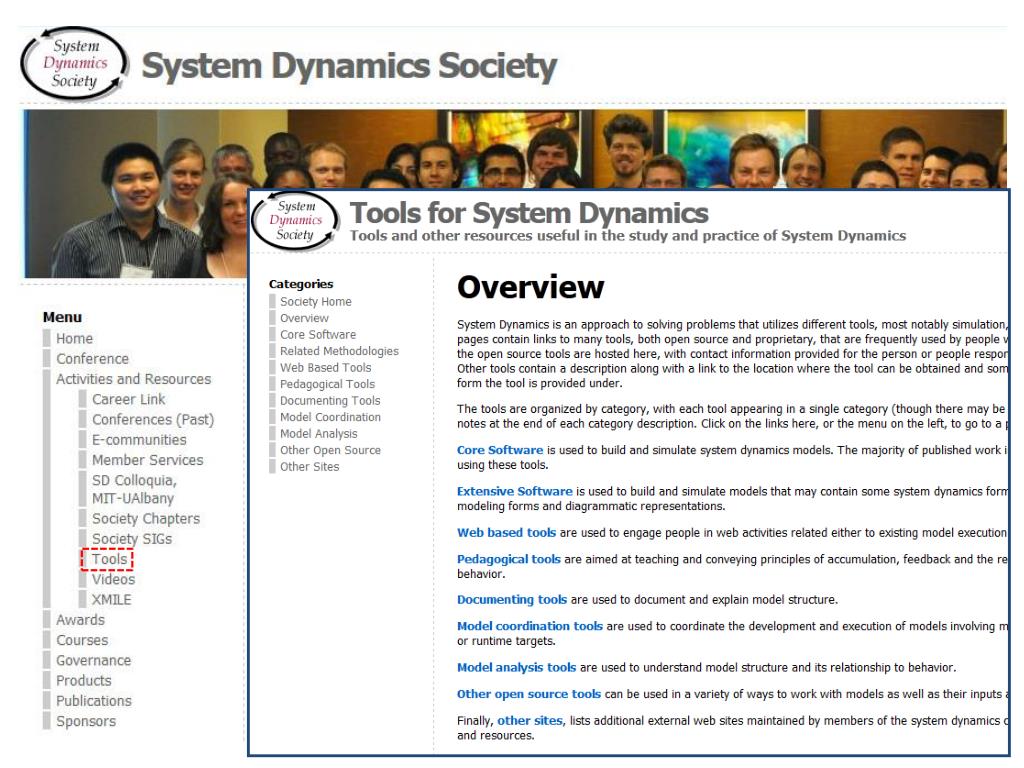The height and width of the screenshot is (768, 1024).
Task: Select Courses in the main menu
Action: click(x=82, y=640)
